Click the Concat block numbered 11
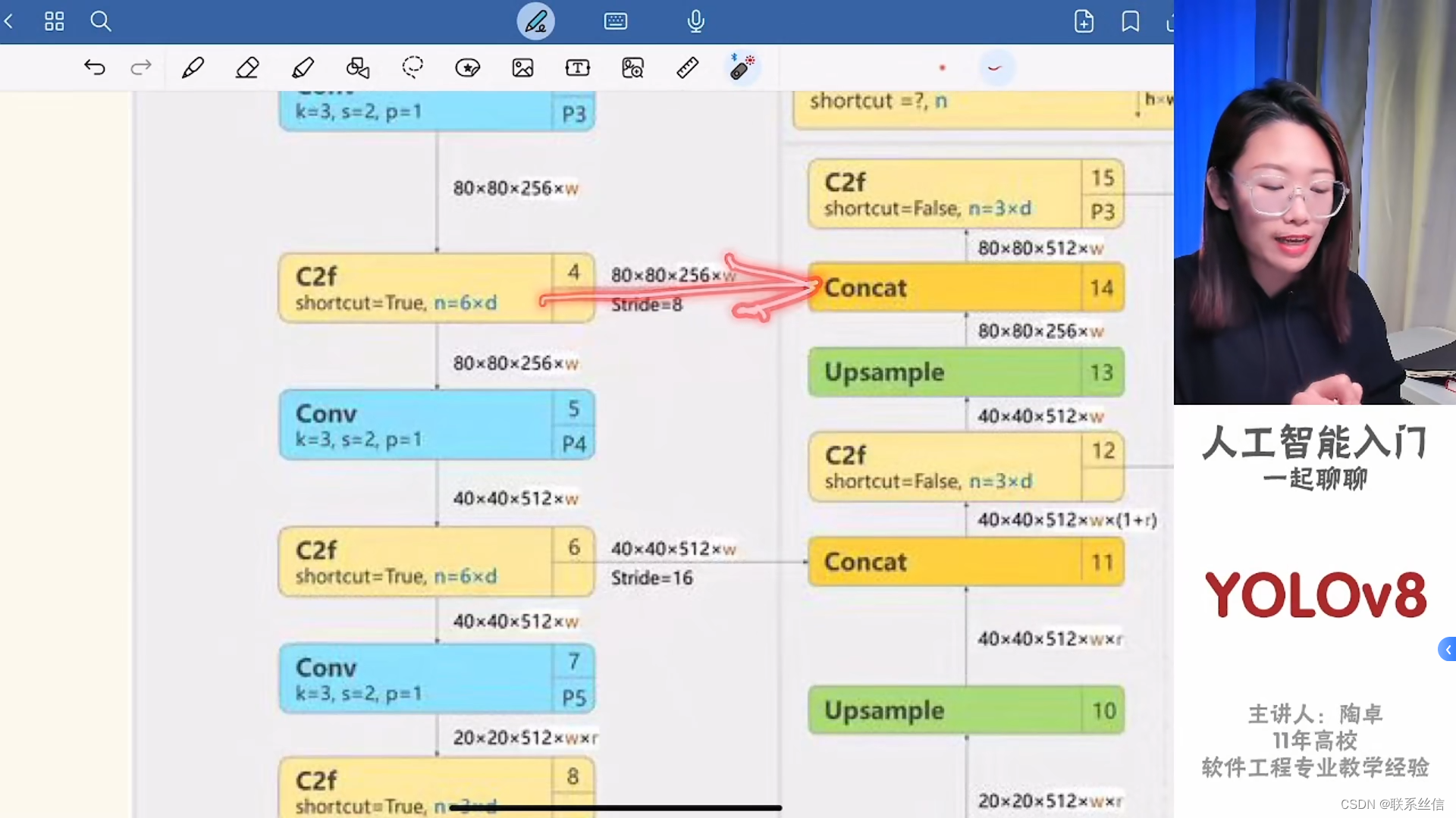This screenshot has width=1456, height=818. (x=966, y=562)
